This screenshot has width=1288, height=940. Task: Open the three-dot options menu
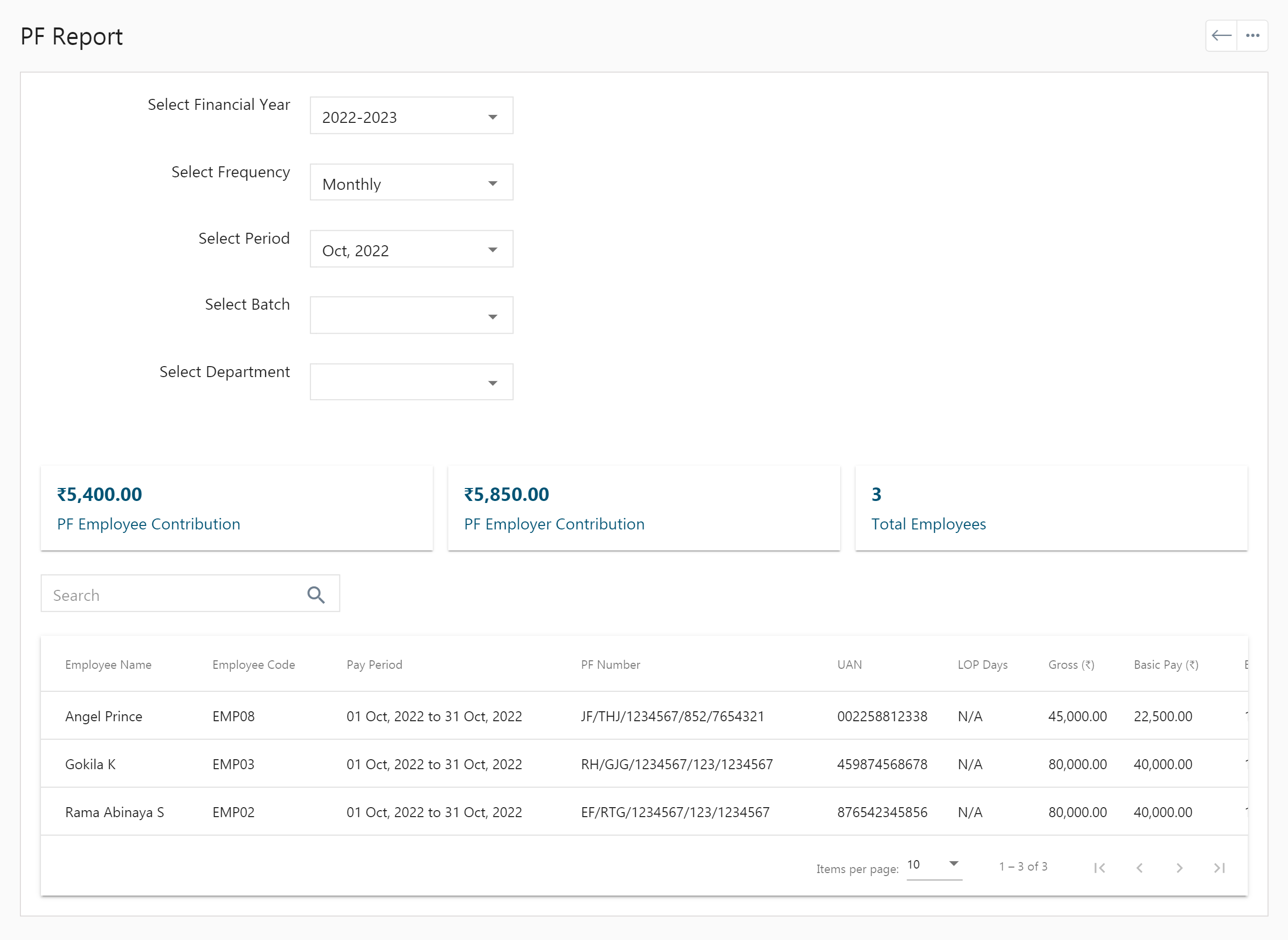click(1253, 35)
